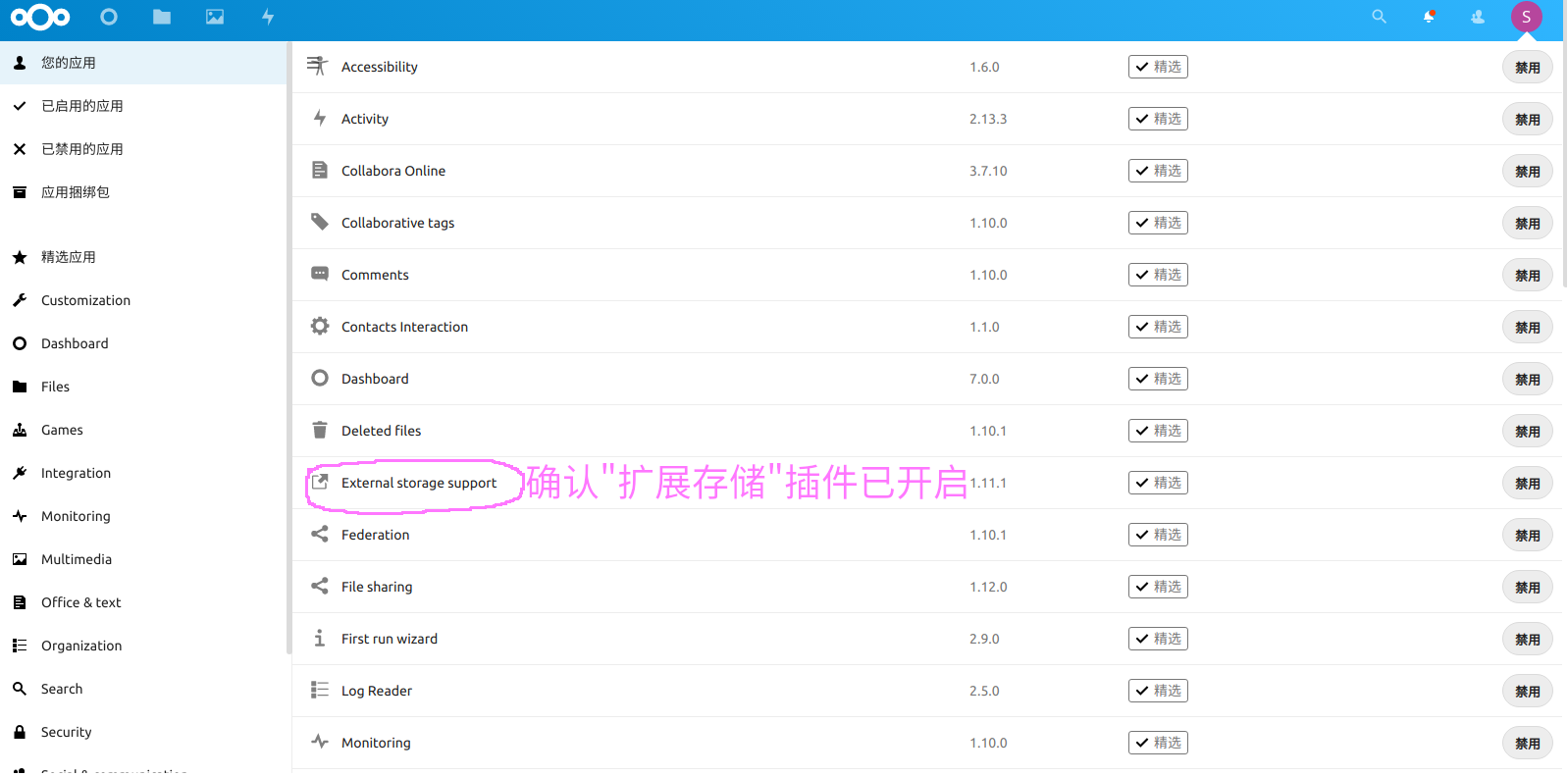Open 应用捆绑包 (app bundles)

tap(143, 192)
